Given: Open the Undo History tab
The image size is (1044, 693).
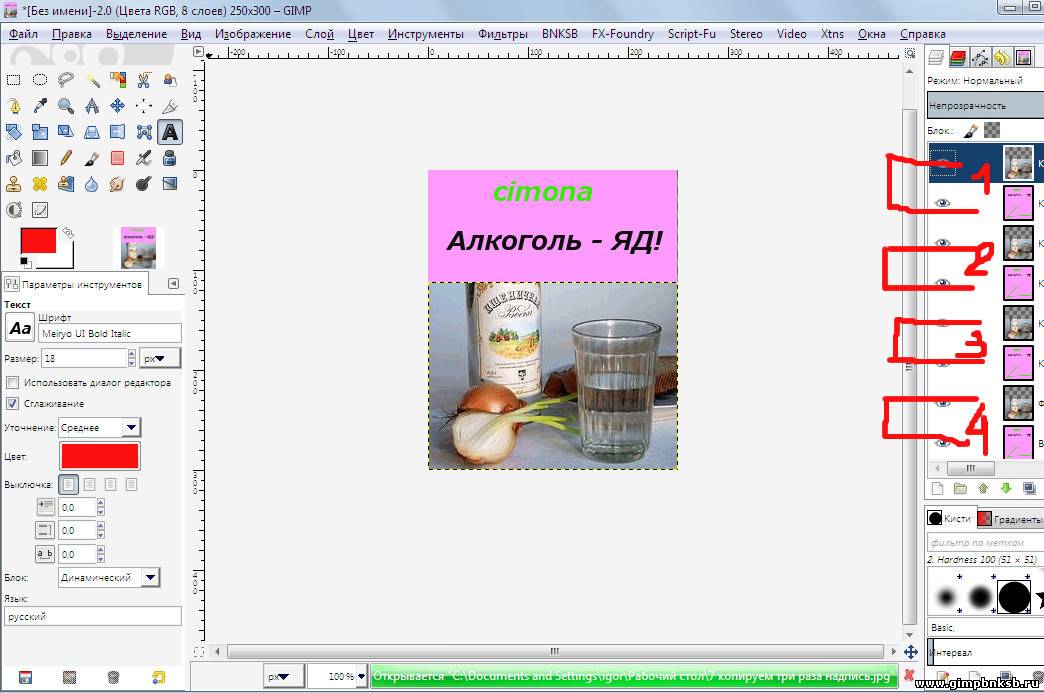Looking at the screenshot, I should (x=1002, y=58).
